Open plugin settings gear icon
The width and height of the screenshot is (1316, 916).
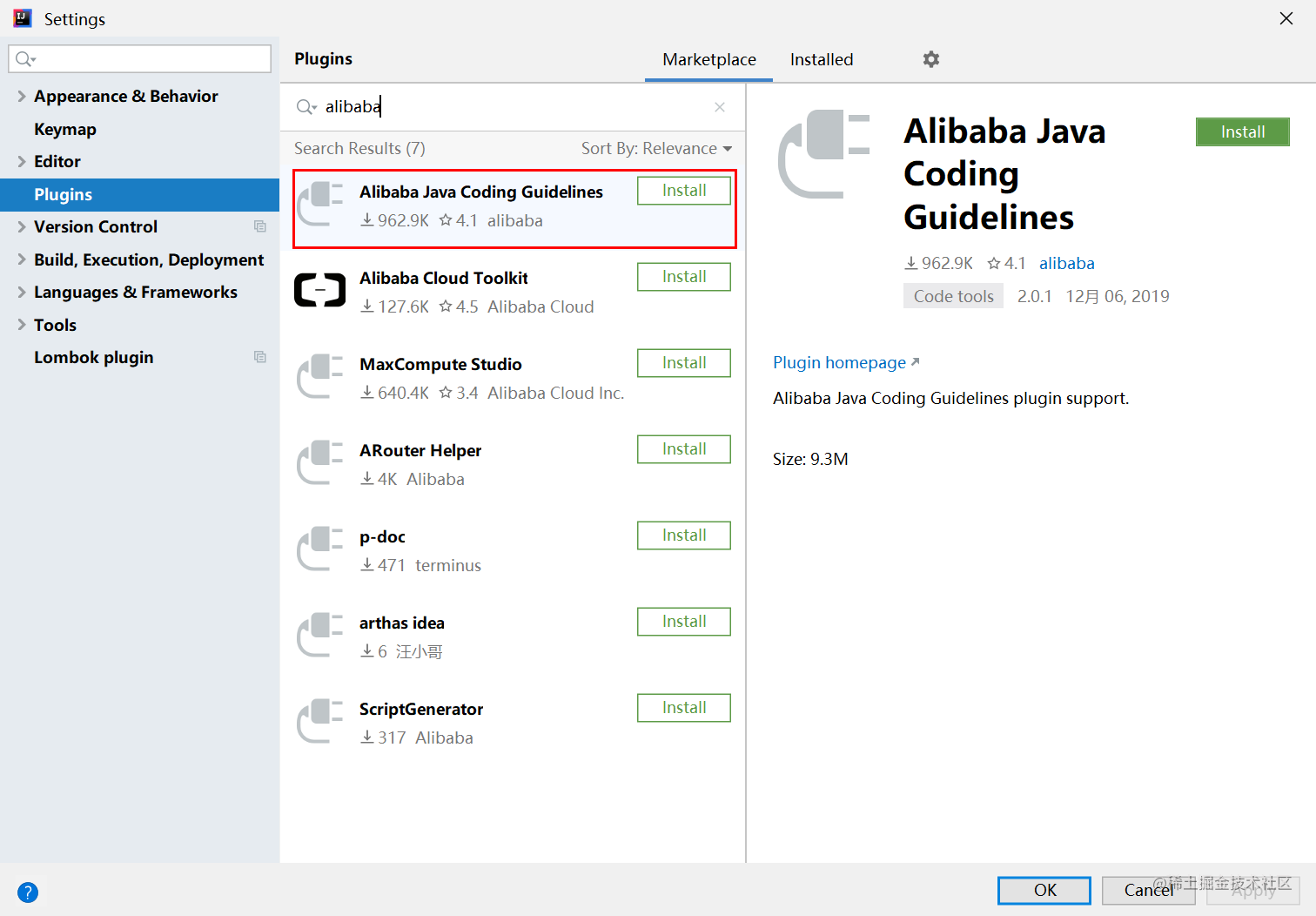[x=931, y=59]
